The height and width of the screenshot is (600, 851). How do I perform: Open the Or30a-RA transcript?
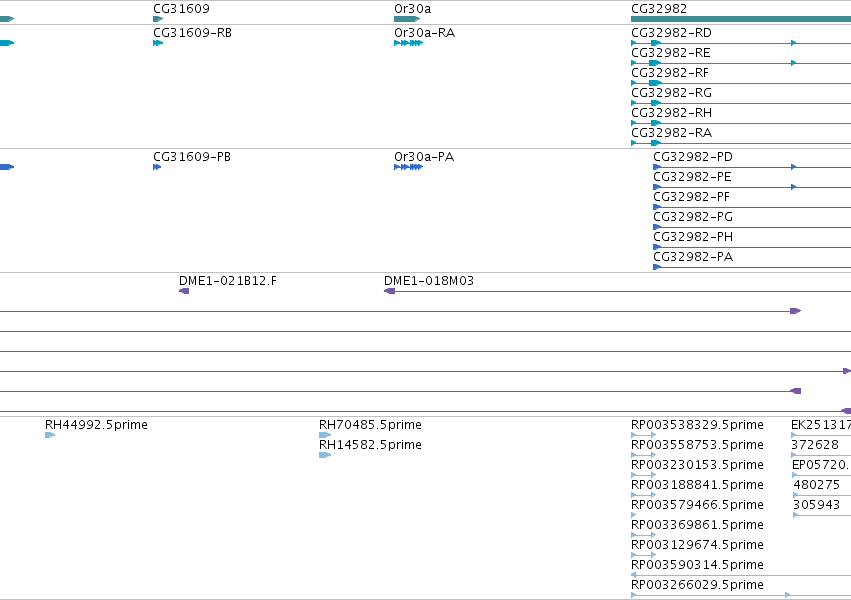(424, 33)
